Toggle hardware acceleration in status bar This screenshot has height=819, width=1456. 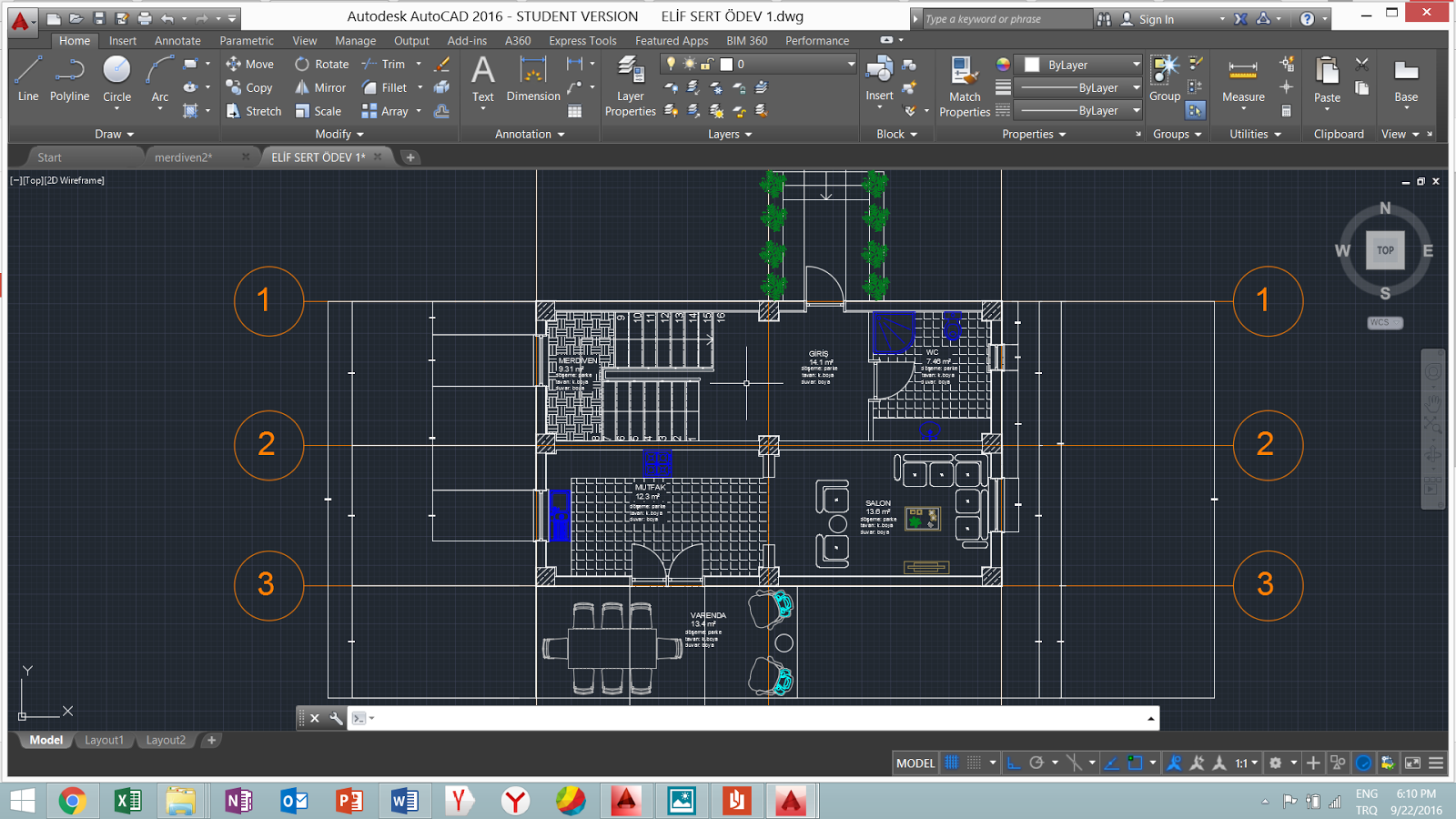pyautogui.click(x=1363, y=763)
